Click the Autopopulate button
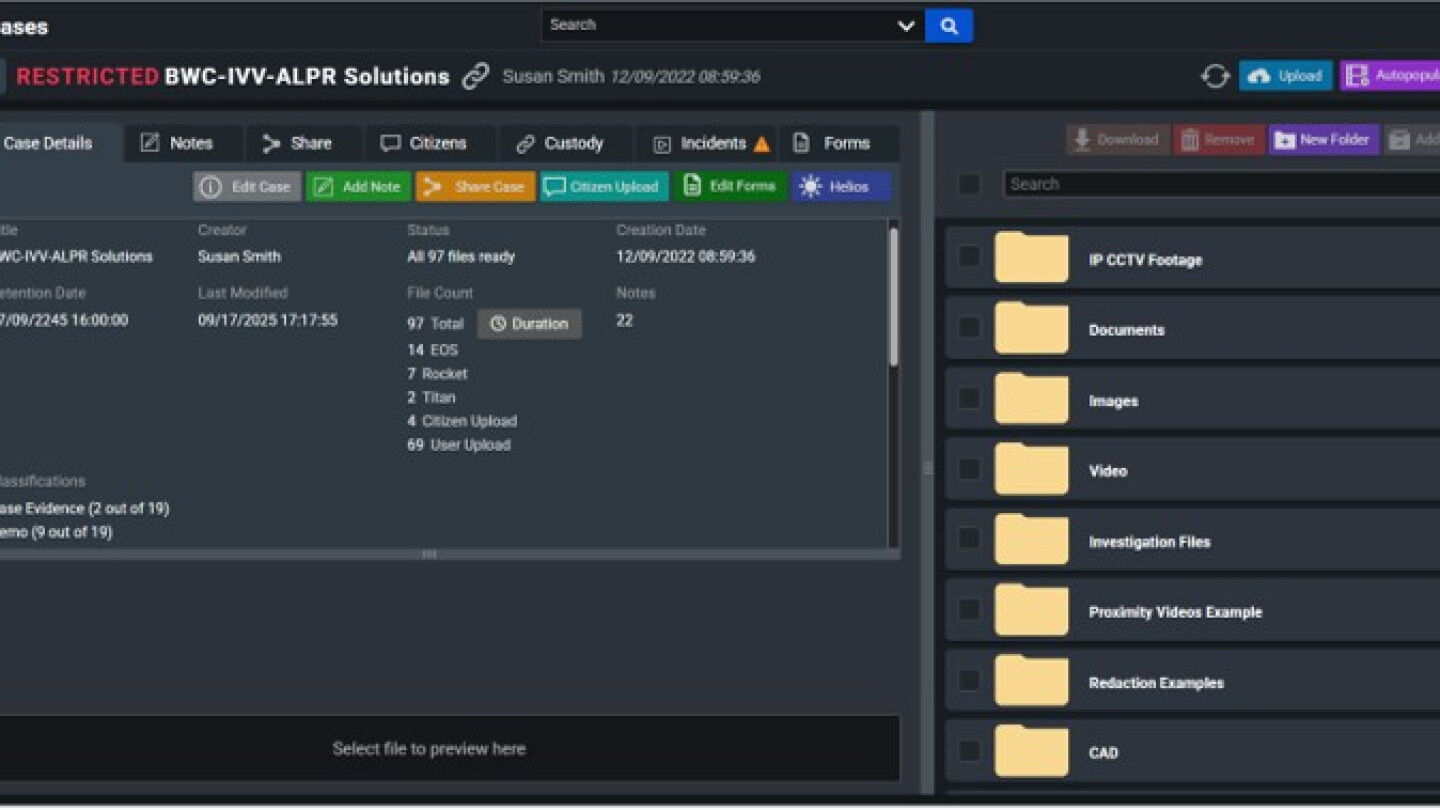This screenshot has height=810, width=1440. (x=1390, y=76)
